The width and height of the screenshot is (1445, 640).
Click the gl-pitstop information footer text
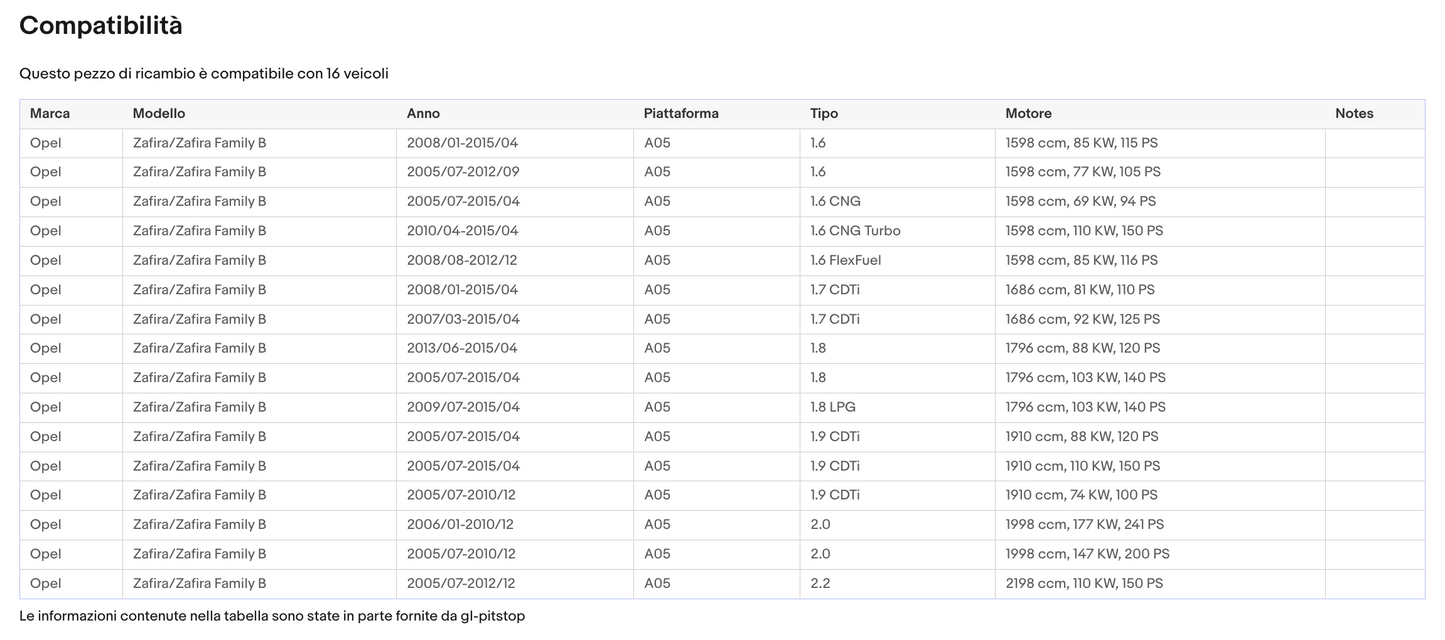272,616
